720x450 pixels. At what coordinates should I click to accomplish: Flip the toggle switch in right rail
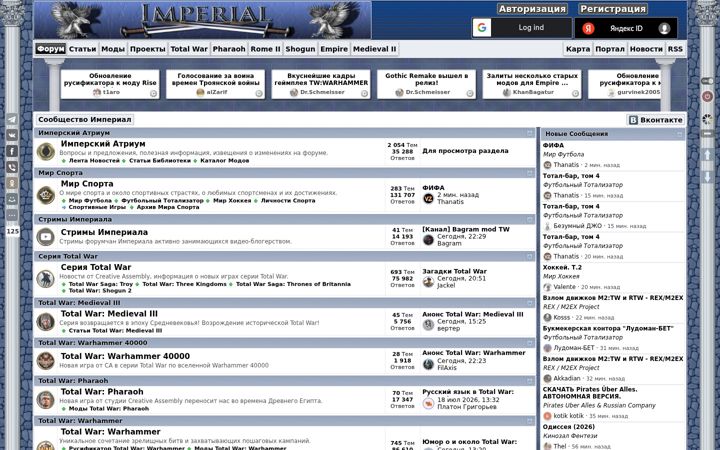coord(707,81)
